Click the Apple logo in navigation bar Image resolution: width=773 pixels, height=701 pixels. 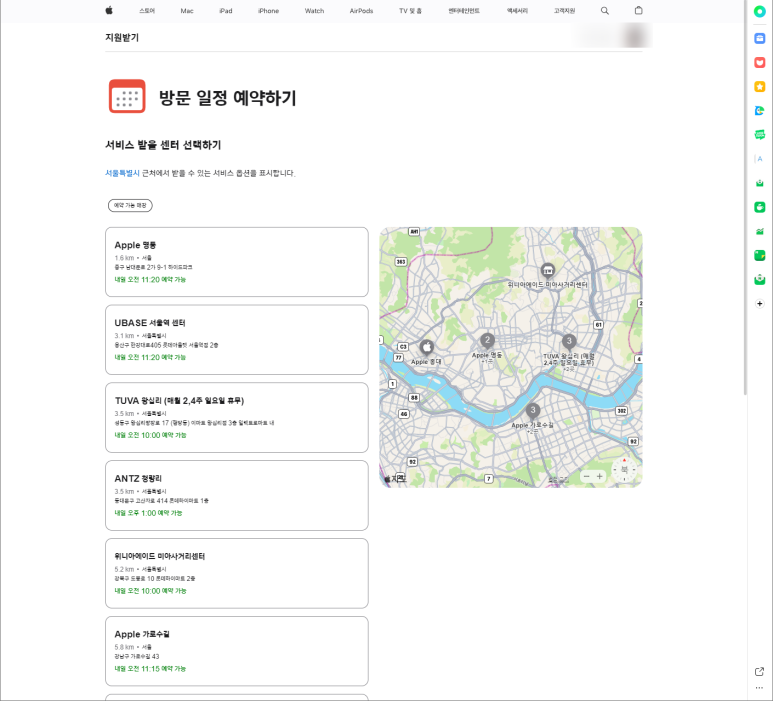point(109,10)
